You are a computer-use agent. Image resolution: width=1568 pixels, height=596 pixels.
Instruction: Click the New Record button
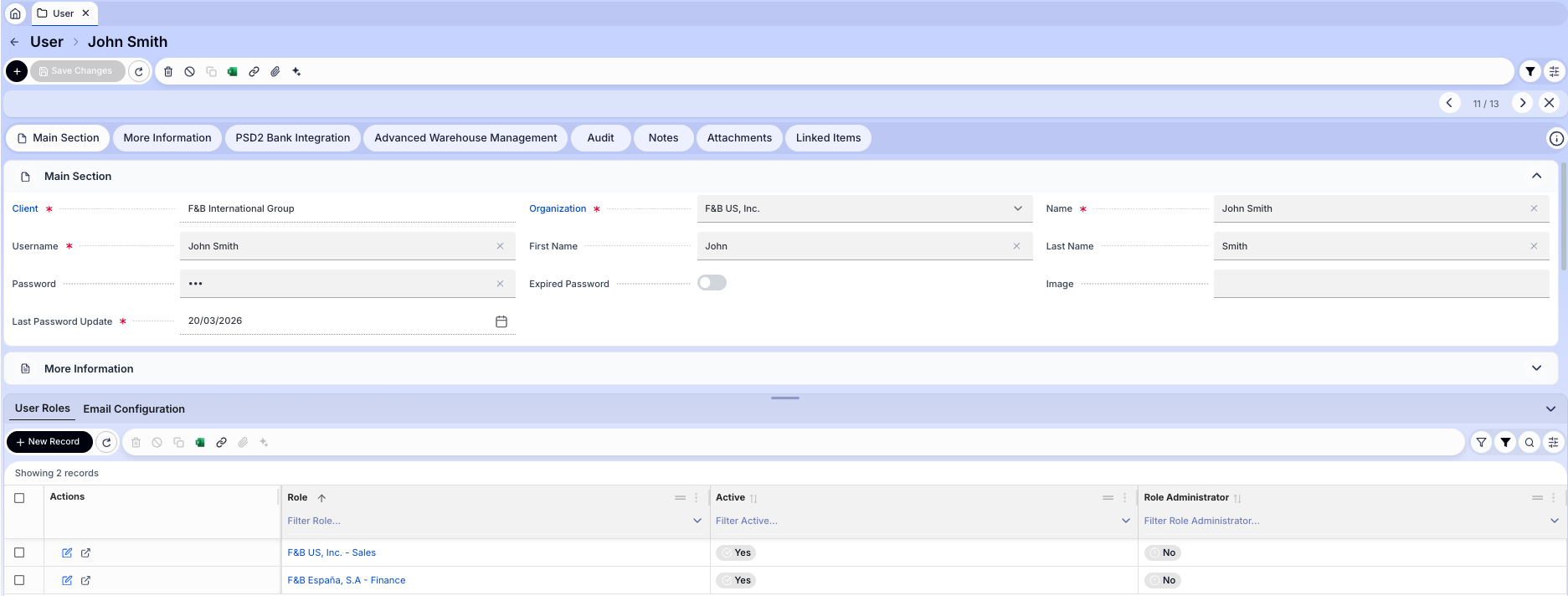[49, 442]
